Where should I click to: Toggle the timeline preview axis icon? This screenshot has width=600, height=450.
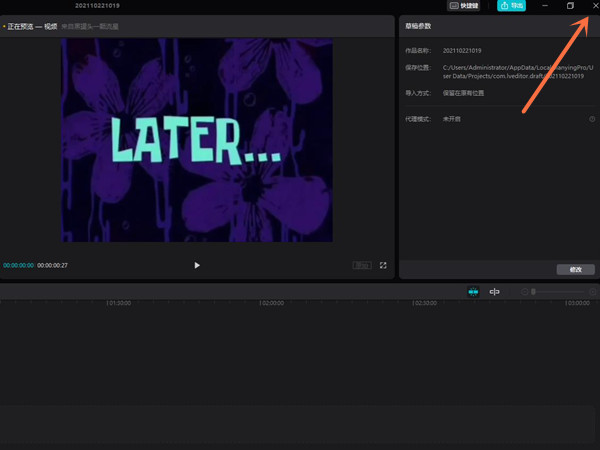click(494, 292)
